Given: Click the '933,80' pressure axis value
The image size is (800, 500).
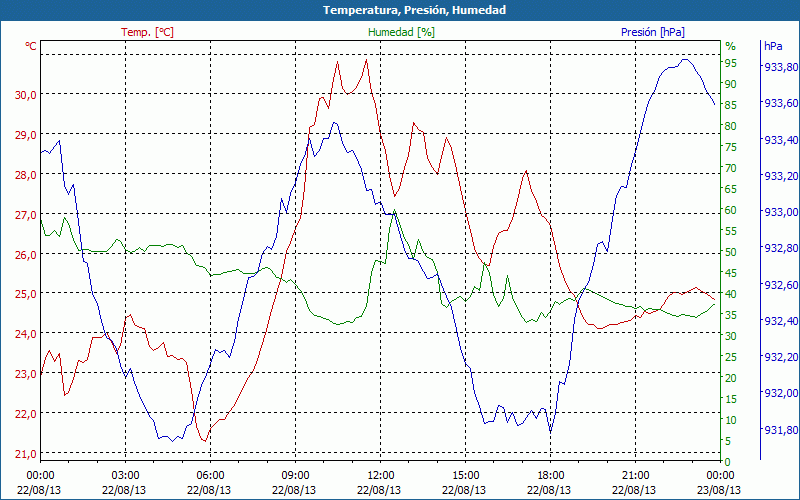Looking at the screenshot, I should 781,67.
